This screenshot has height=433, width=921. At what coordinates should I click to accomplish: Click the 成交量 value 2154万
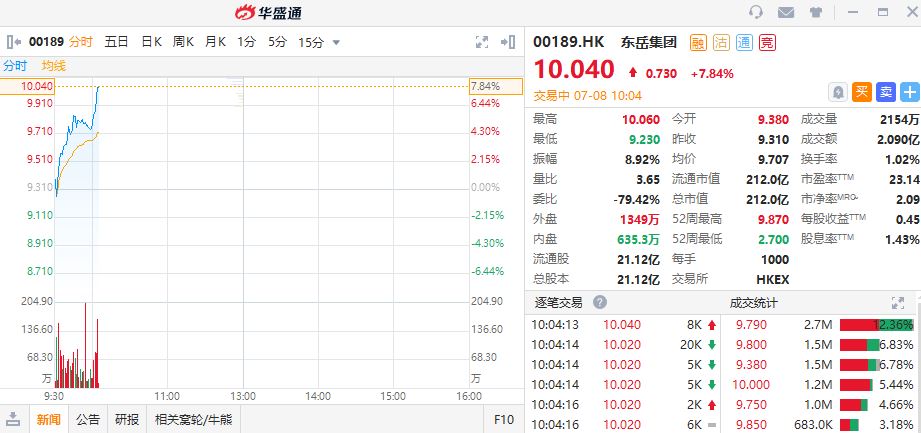[x=900, y=119]
